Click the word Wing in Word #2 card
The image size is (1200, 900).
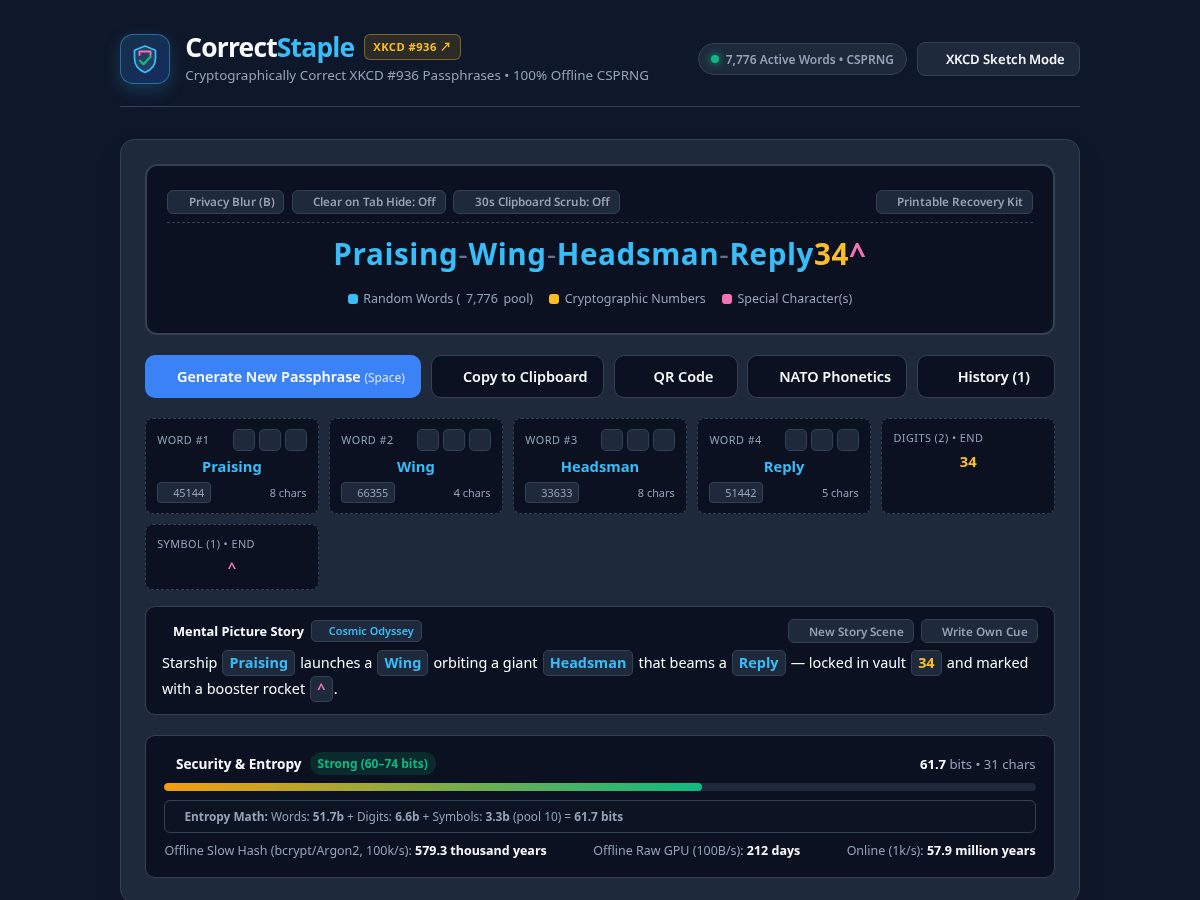click(416, 467)
